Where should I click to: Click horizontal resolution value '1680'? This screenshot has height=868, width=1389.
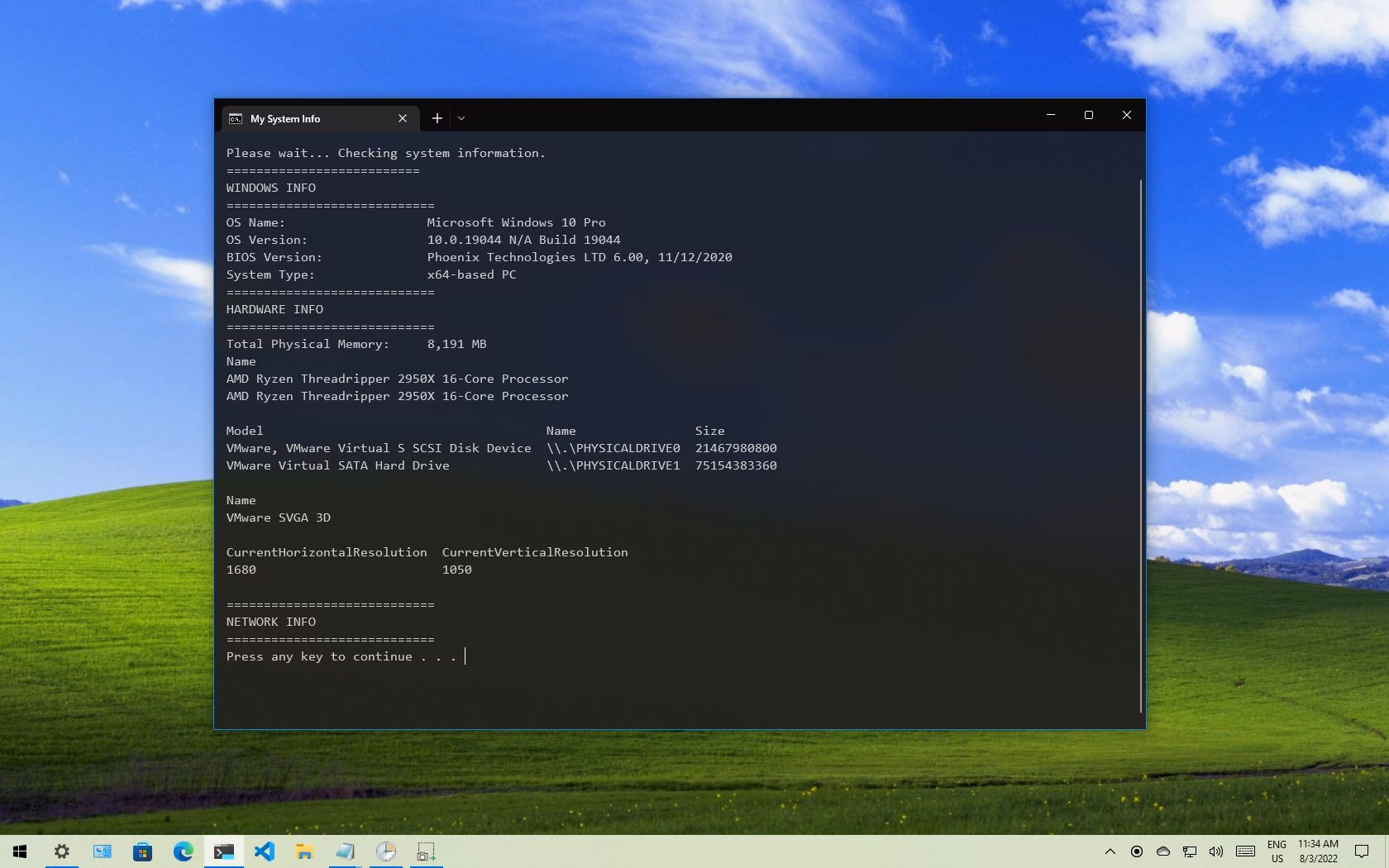click(241, 570)
